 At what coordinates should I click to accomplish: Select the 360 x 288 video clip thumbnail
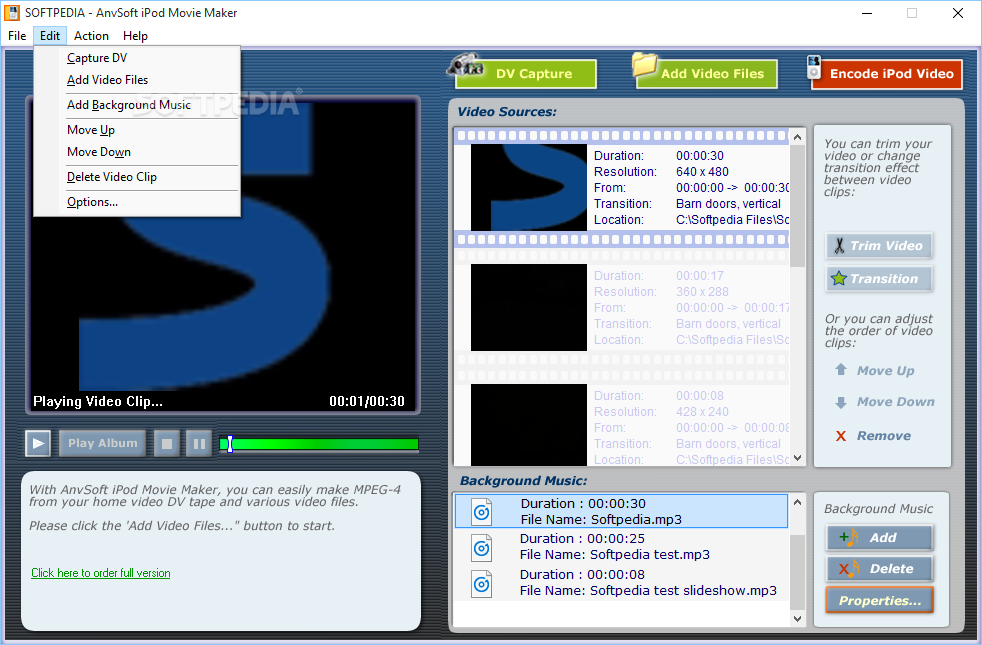(x=529, y=307)
